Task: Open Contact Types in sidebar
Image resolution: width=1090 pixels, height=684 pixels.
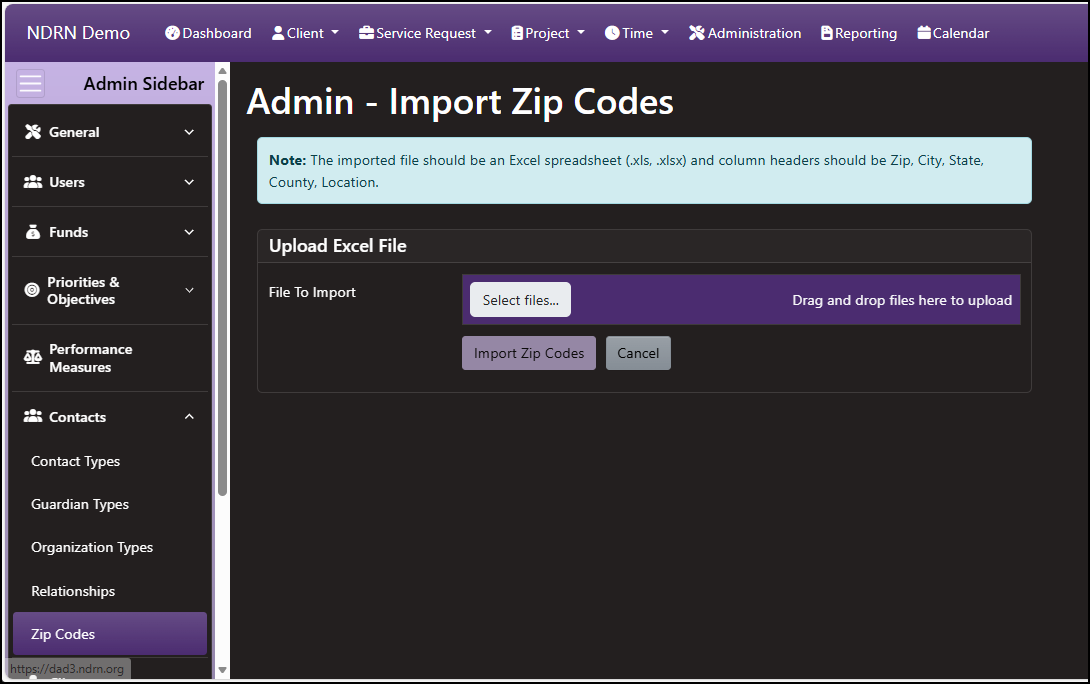Action: [75, 462]
